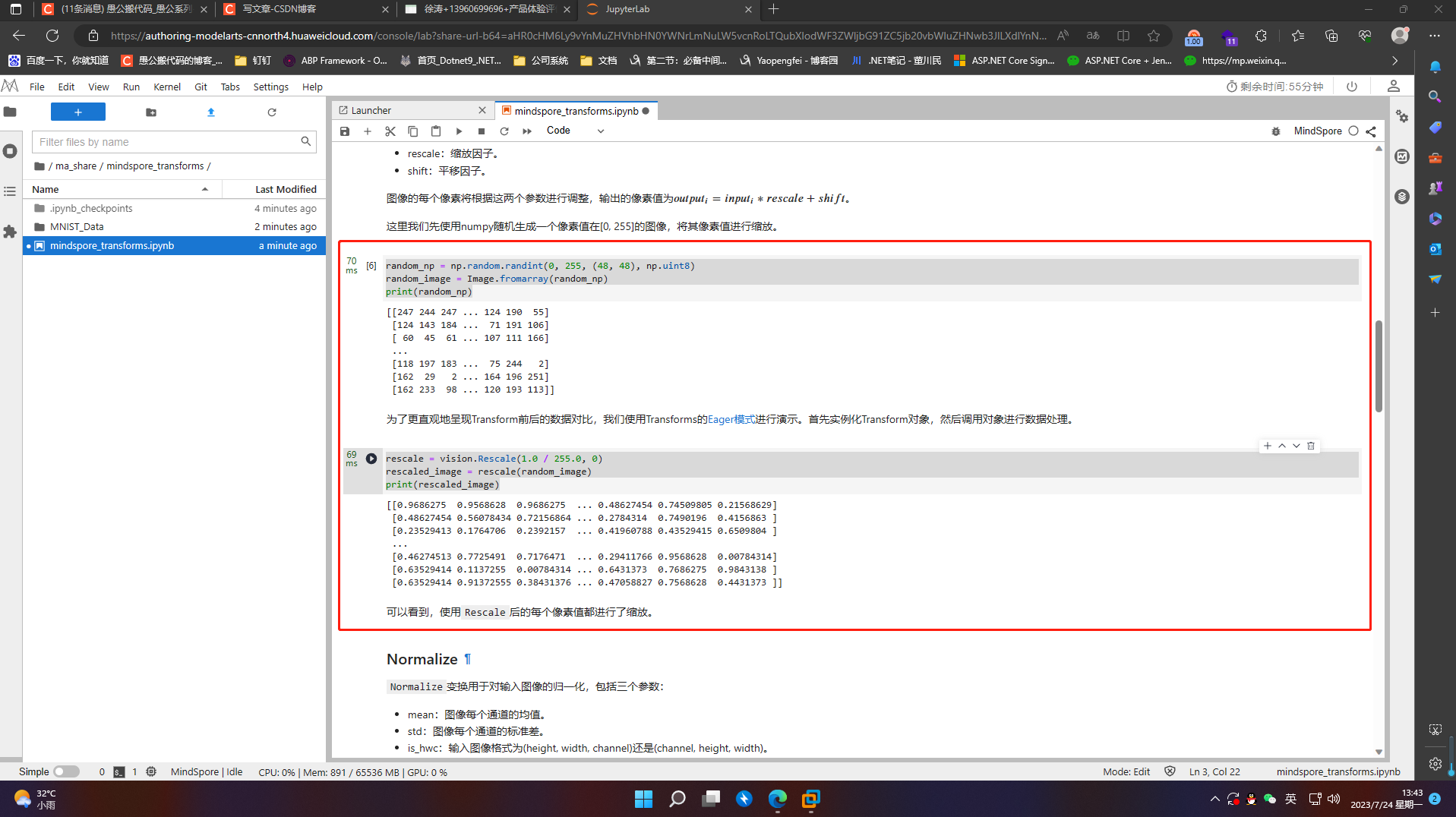Click the bookmarks bar overflow chevron
This screenshot has width=1456, height=817.
pos(1395,60)
